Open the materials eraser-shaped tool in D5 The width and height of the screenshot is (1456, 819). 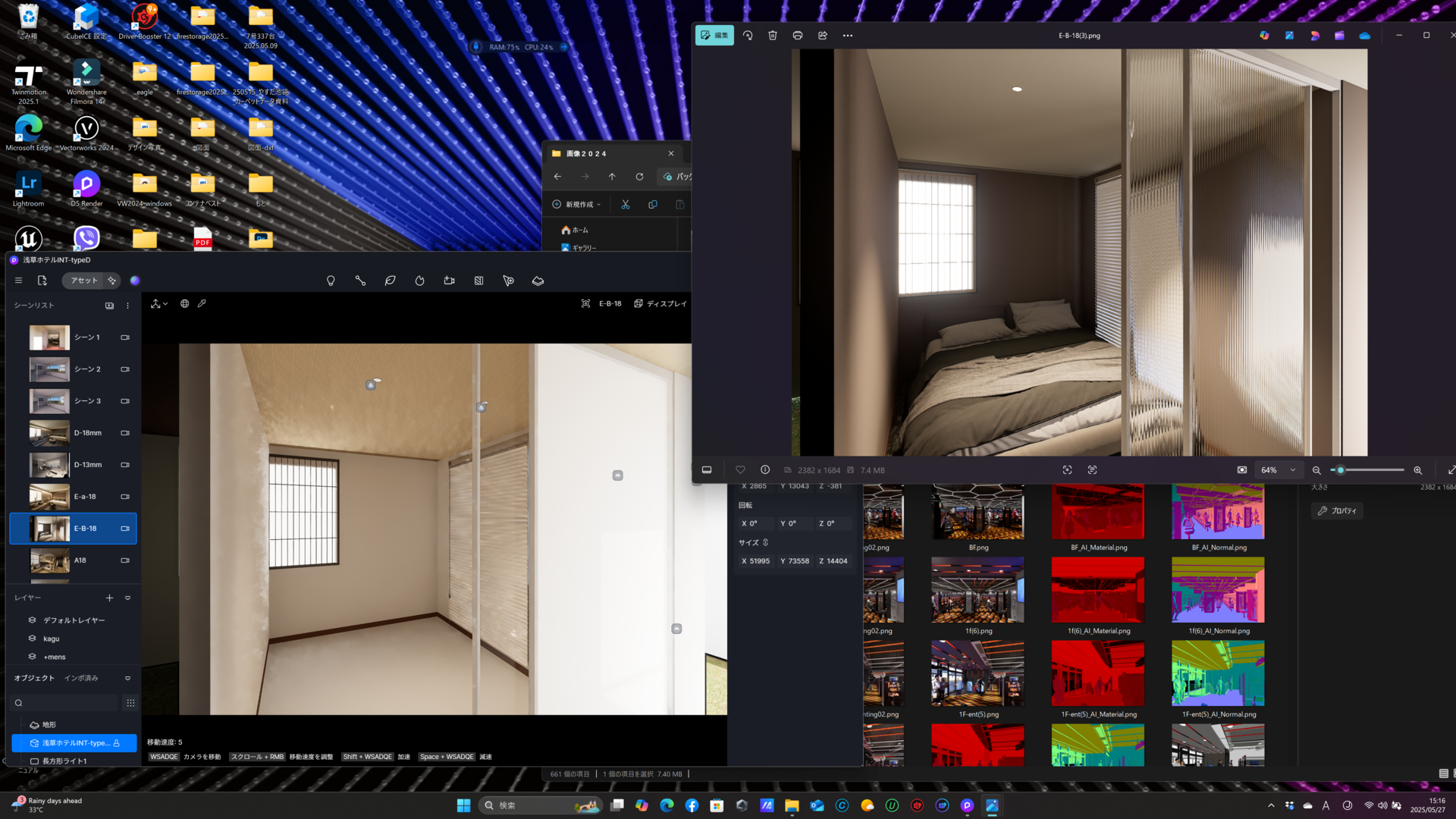[538, 281]
